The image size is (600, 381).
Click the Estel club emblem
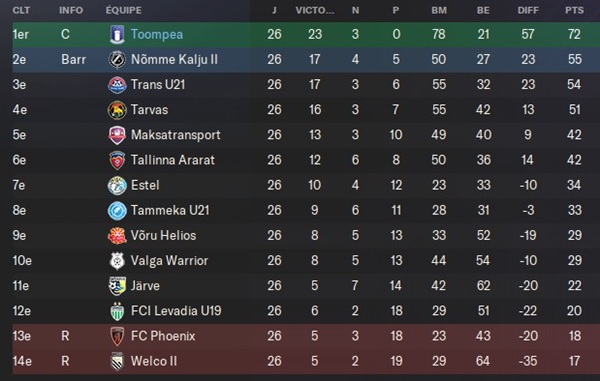click(x=117, y=186)
